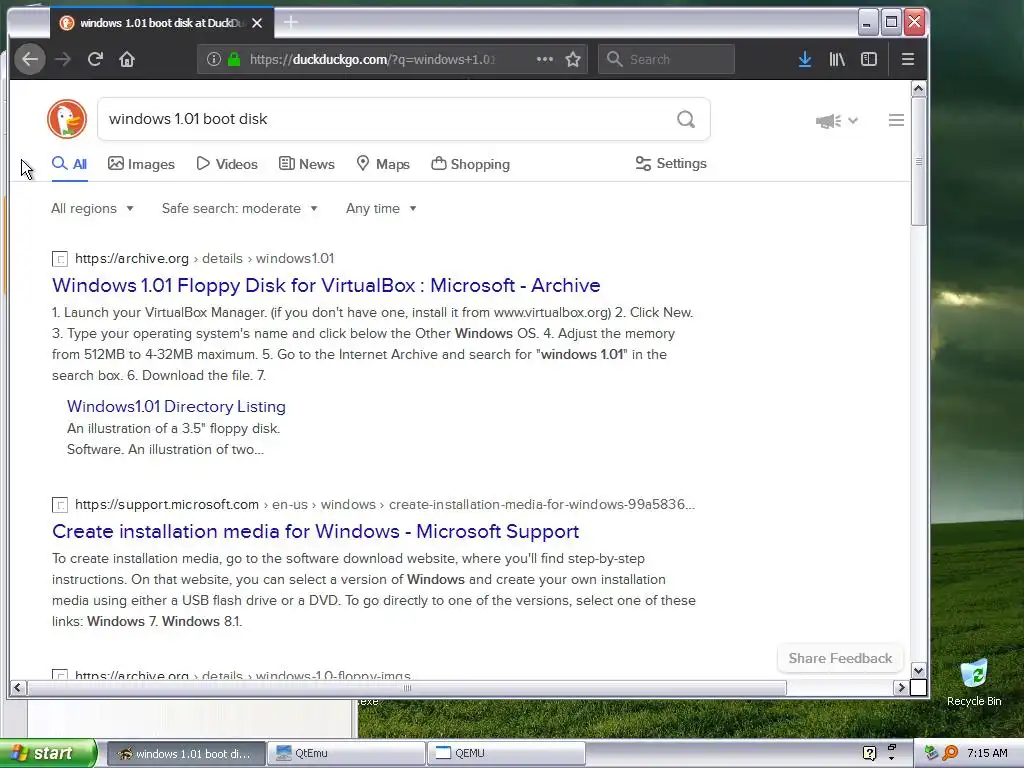The width and height of the screenshot is (1024, 768).
Task: Switch to QEMU taskbar window
Action: 507,753
